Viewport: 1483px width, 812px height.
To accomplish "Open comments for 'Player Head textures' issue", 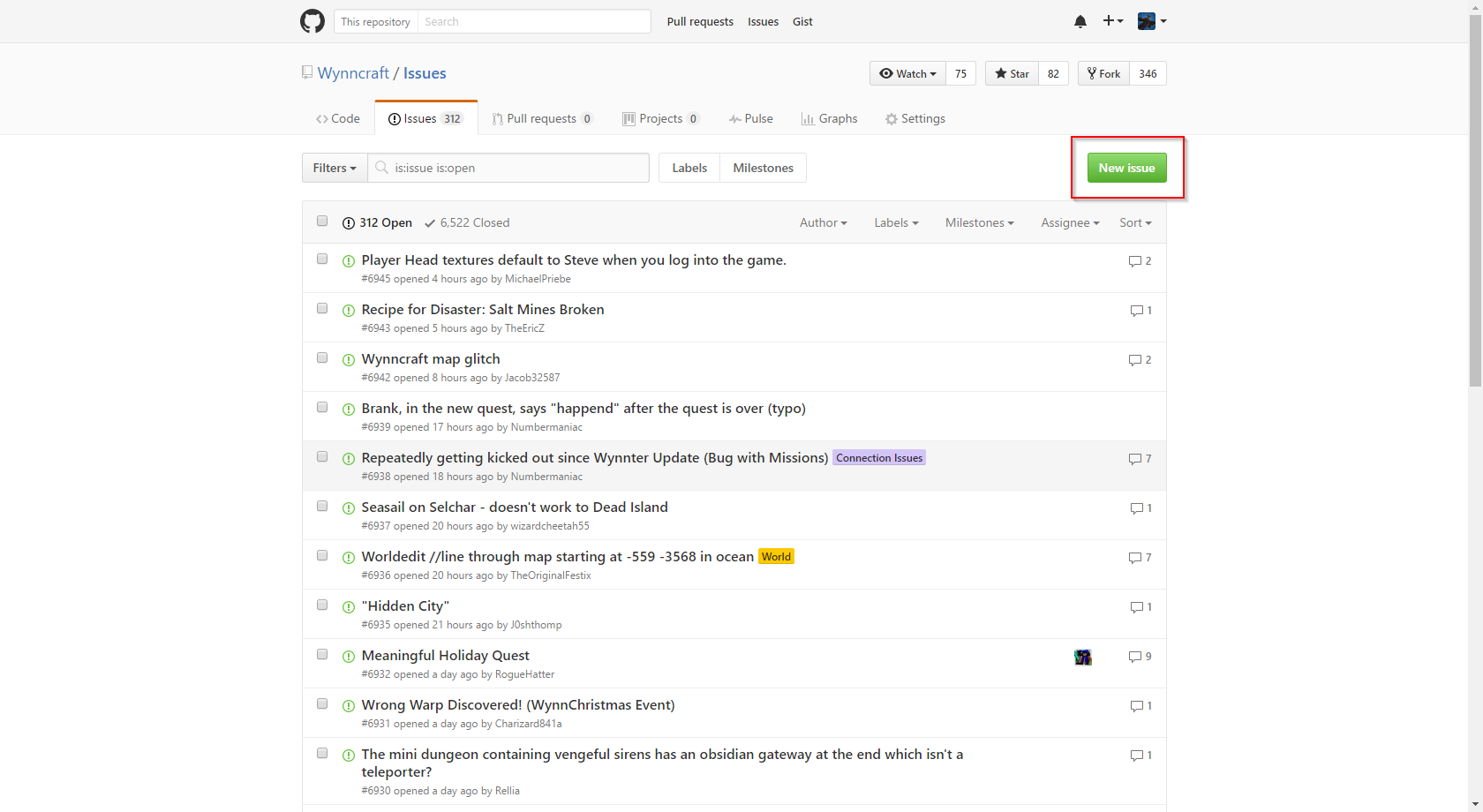I will click(x=1140, y=261).
